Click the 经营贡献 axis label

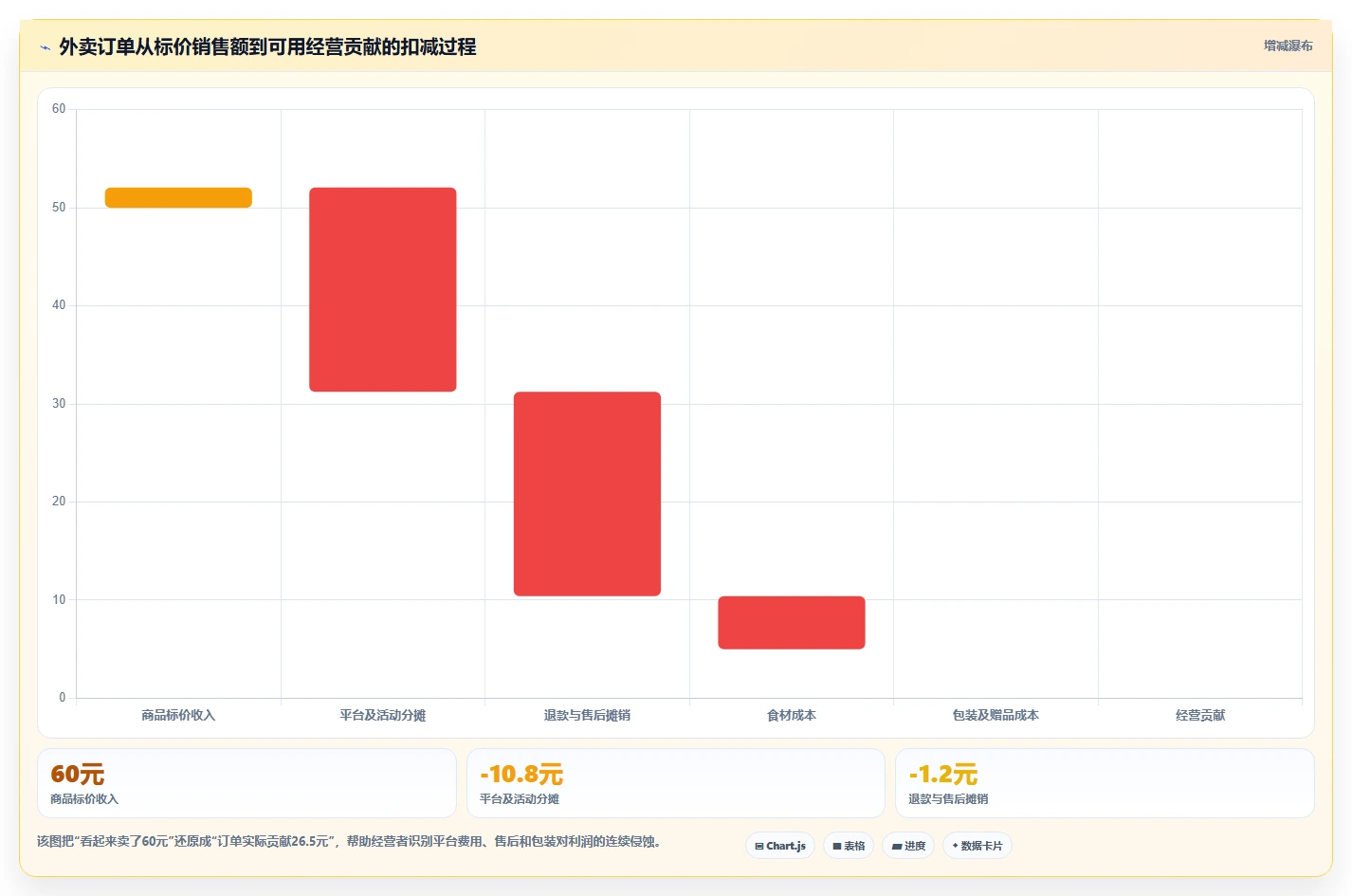(1200, 715)
